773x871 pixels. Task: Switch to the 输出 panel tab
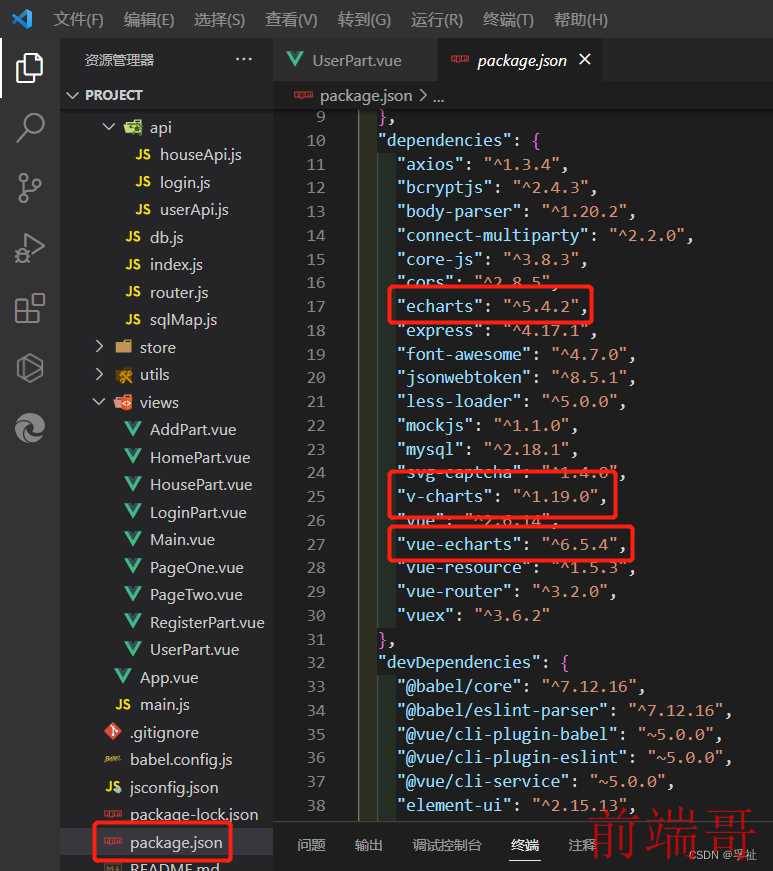coord(369,845)
